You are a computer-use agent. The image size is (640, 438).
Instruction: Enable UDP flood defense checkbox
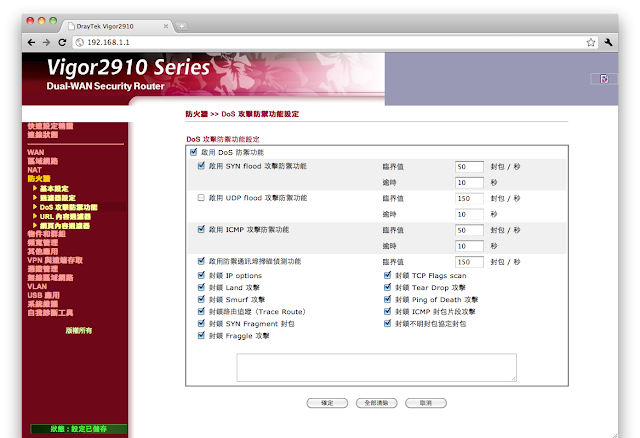[x=201, y=198]
